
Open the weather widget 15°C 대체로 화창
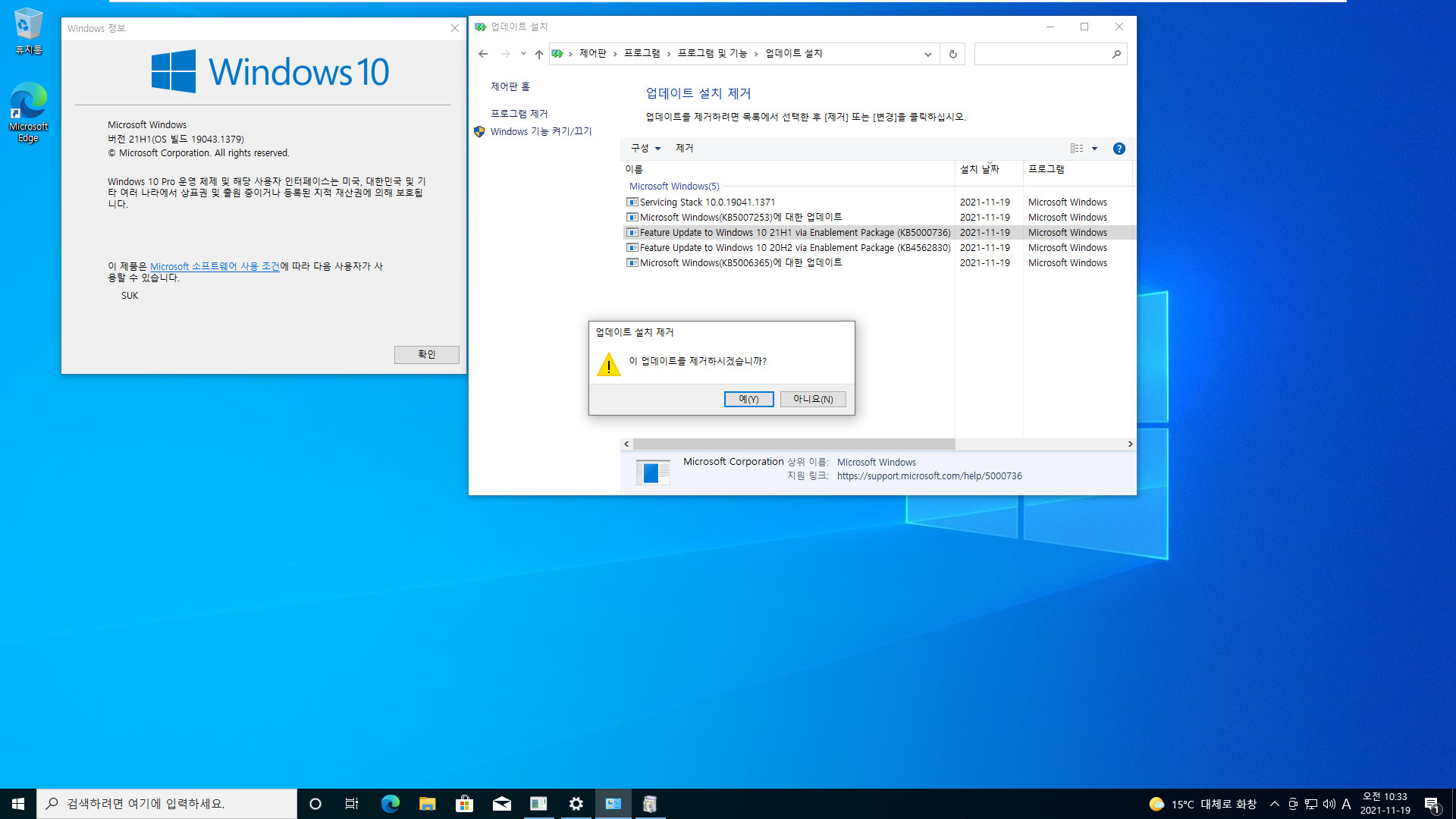coord(1203,804)
